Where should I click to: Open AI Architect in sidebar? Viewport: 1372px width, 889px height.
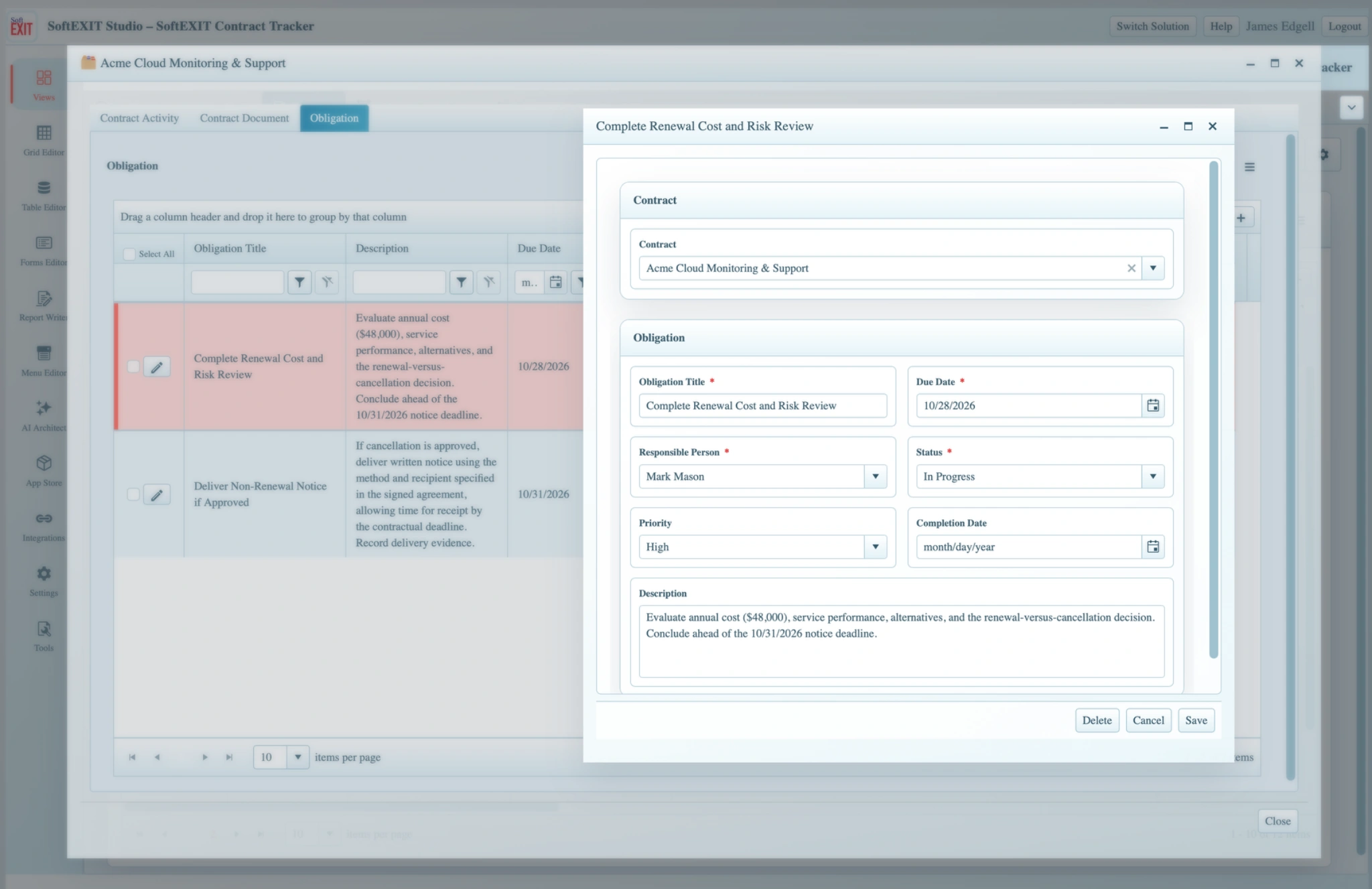pos(44,415)
